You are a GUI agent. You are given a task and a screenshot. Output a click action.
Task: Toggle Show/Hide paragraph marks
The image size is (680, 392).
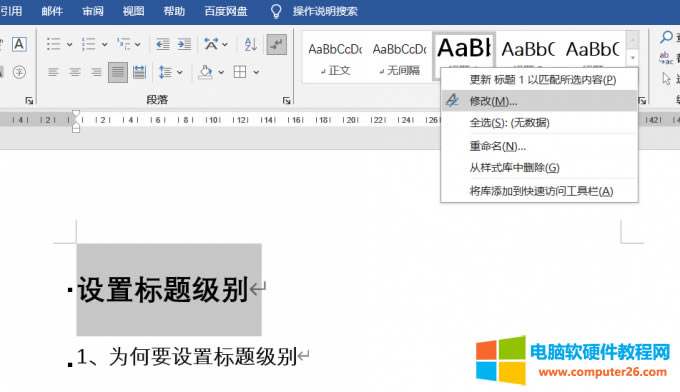click(x=276, y=44)
